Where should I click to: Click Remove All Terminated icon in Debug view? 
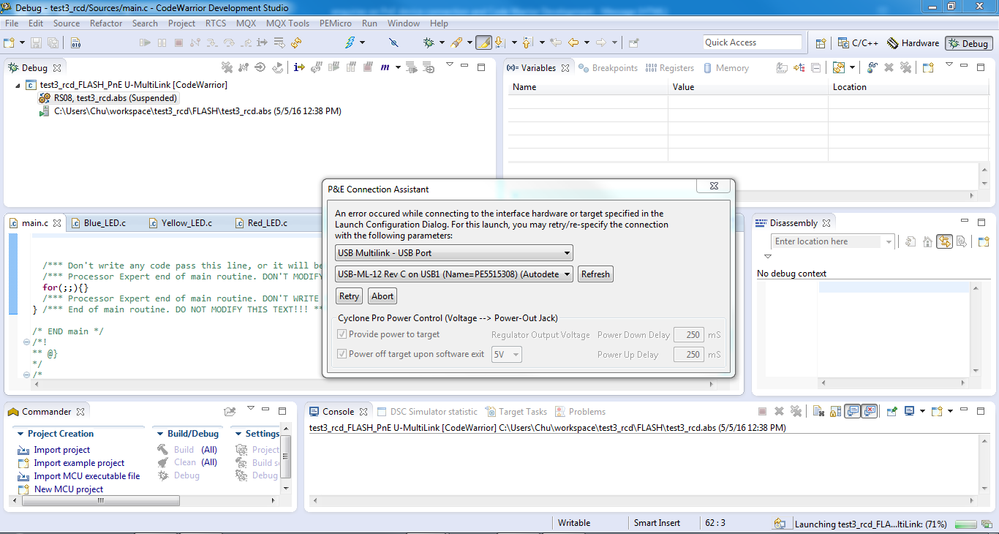226,68
